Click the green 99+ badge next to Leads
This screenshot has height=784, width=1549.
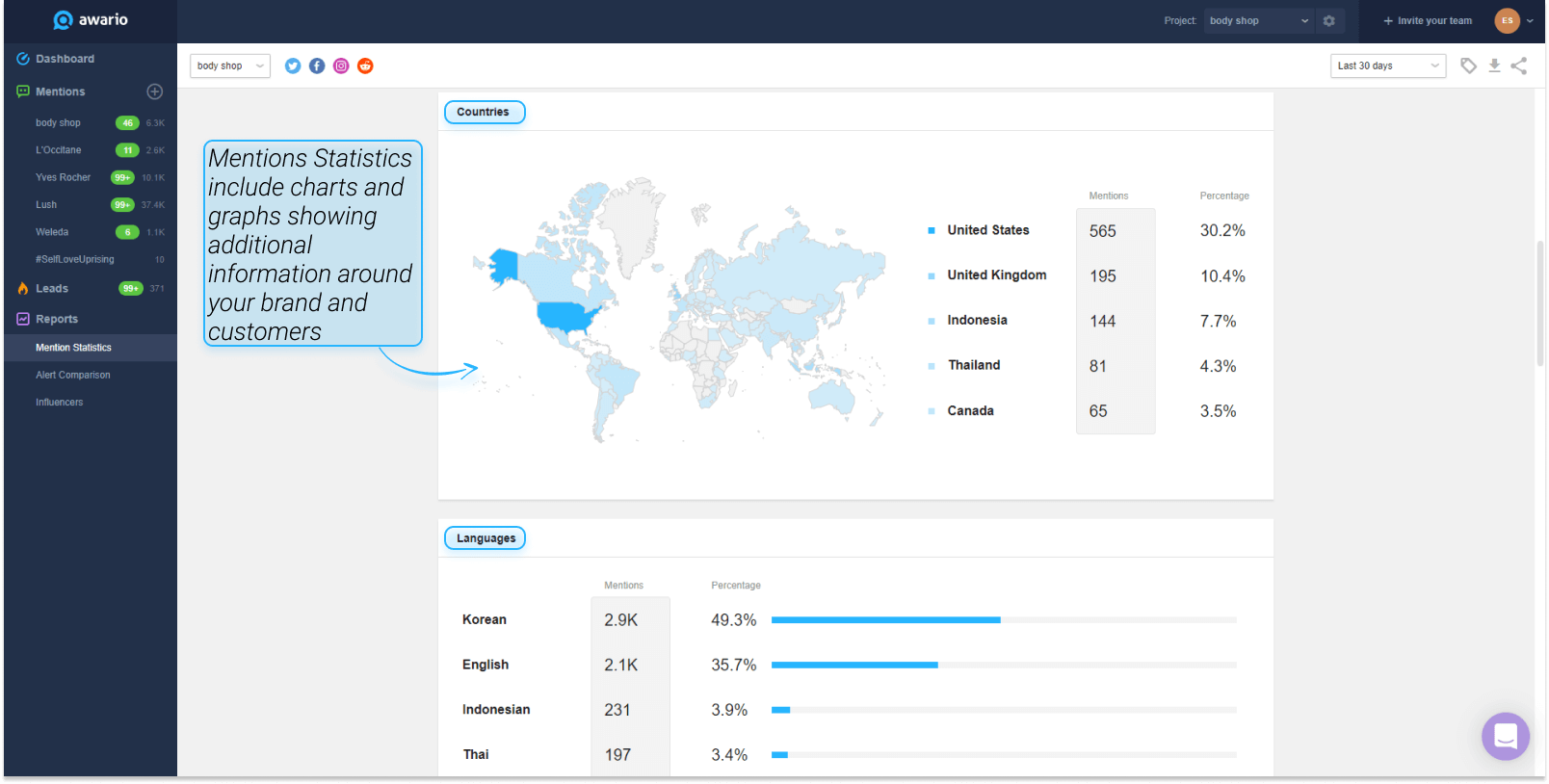tap(130, 289)
